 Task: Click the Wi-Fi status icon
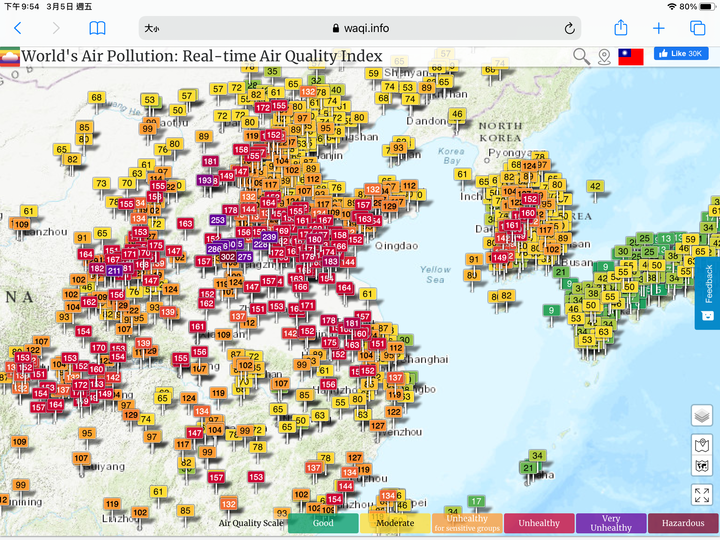click(x=672, y=6)
